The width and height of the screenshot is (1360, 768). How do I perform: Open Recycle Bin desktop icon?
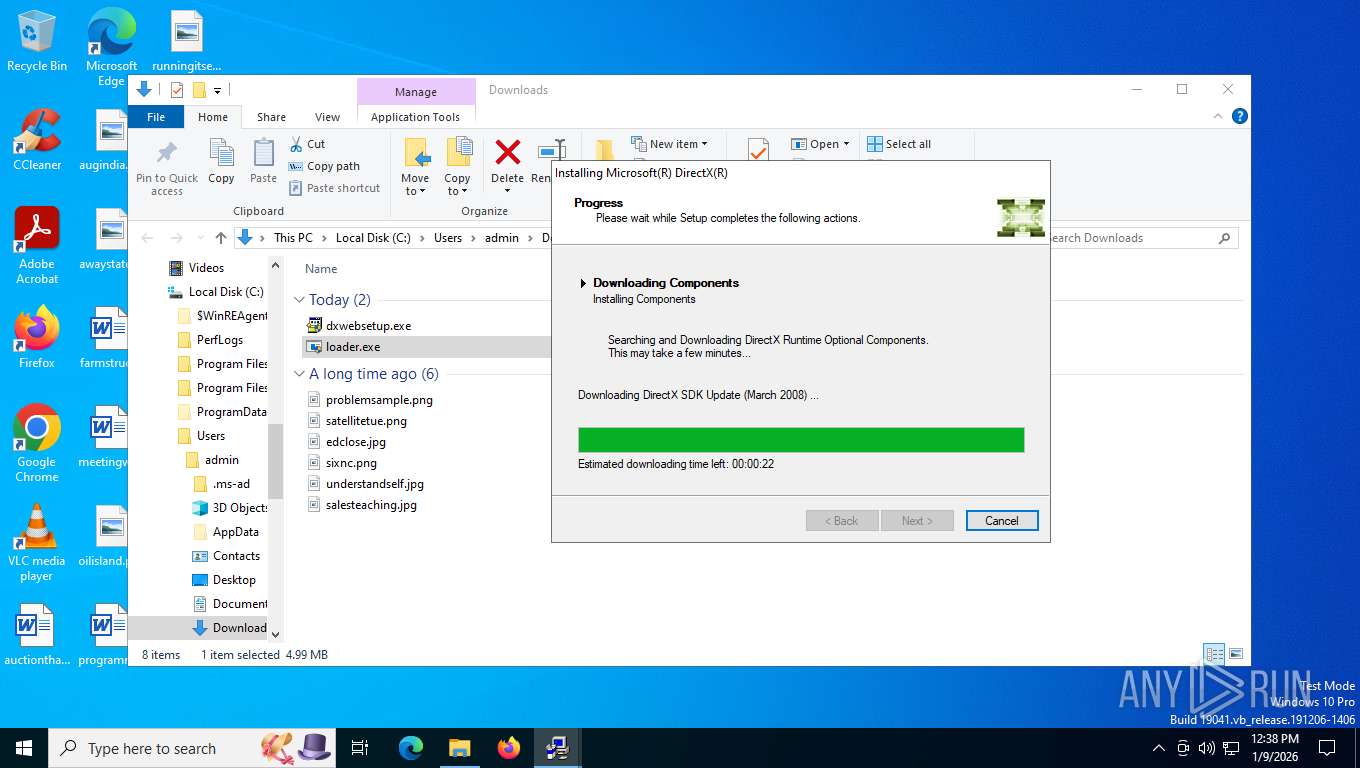click(x=37, y=42)
